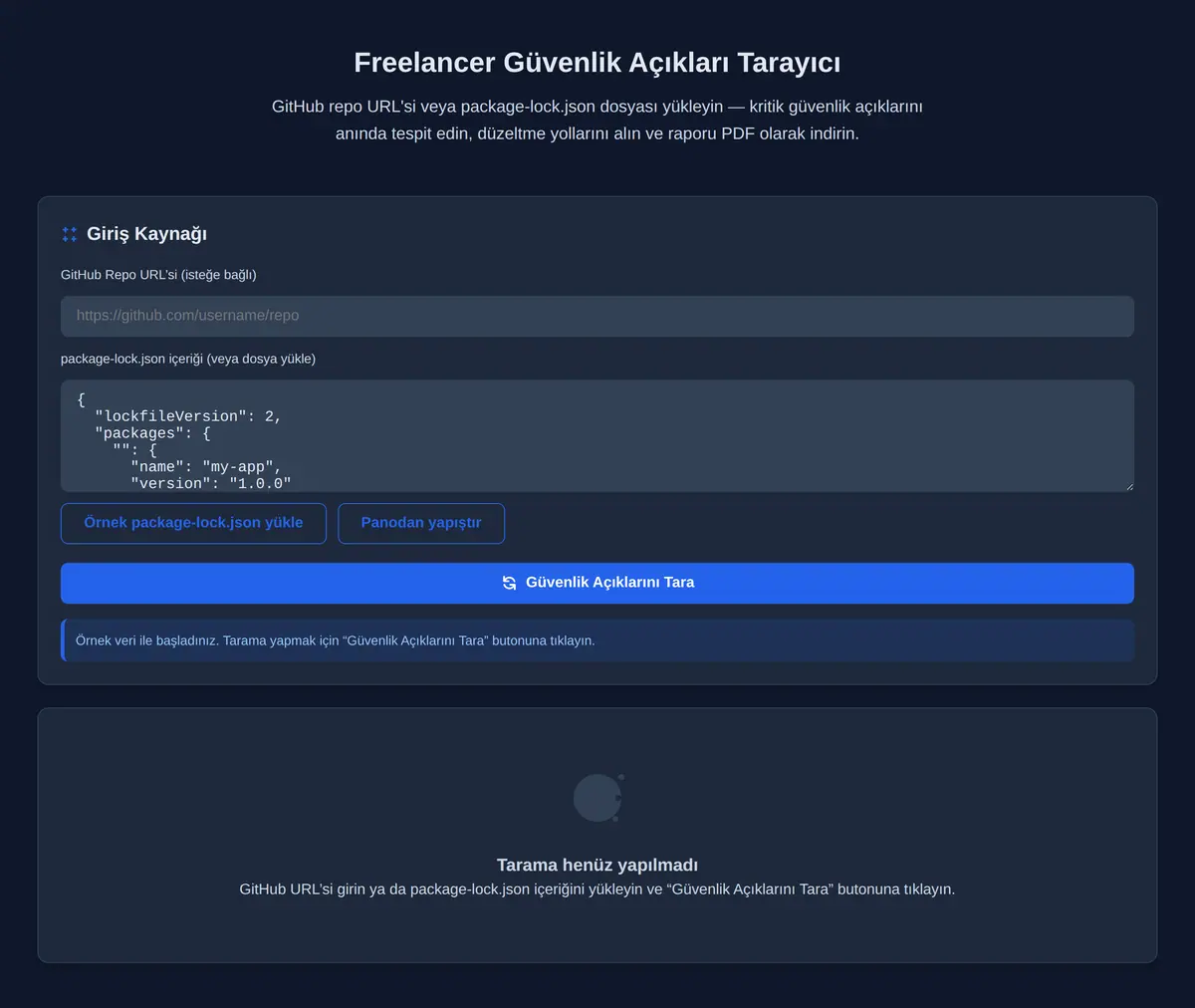Click the refresh icon in the scan button
This screenshot has height=1008, width=1195.
(509, 583)
